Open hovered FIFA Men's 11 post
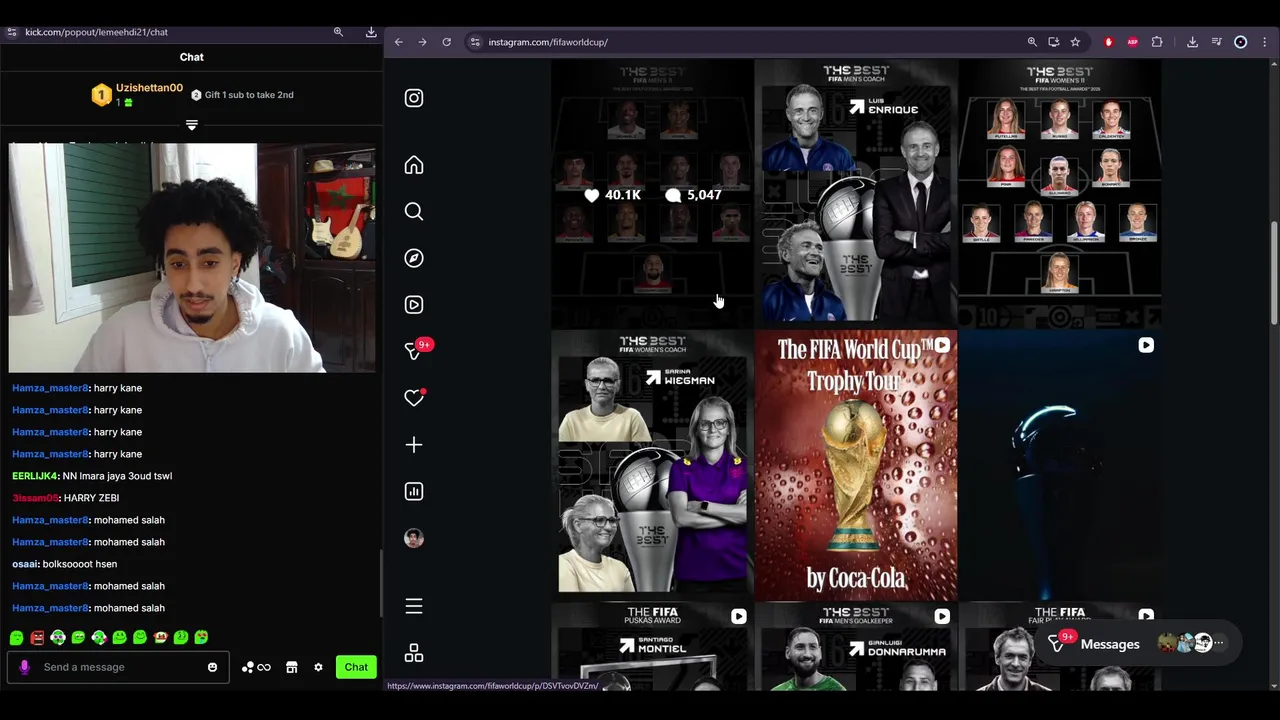1280x720 pixels. (652, 193)
